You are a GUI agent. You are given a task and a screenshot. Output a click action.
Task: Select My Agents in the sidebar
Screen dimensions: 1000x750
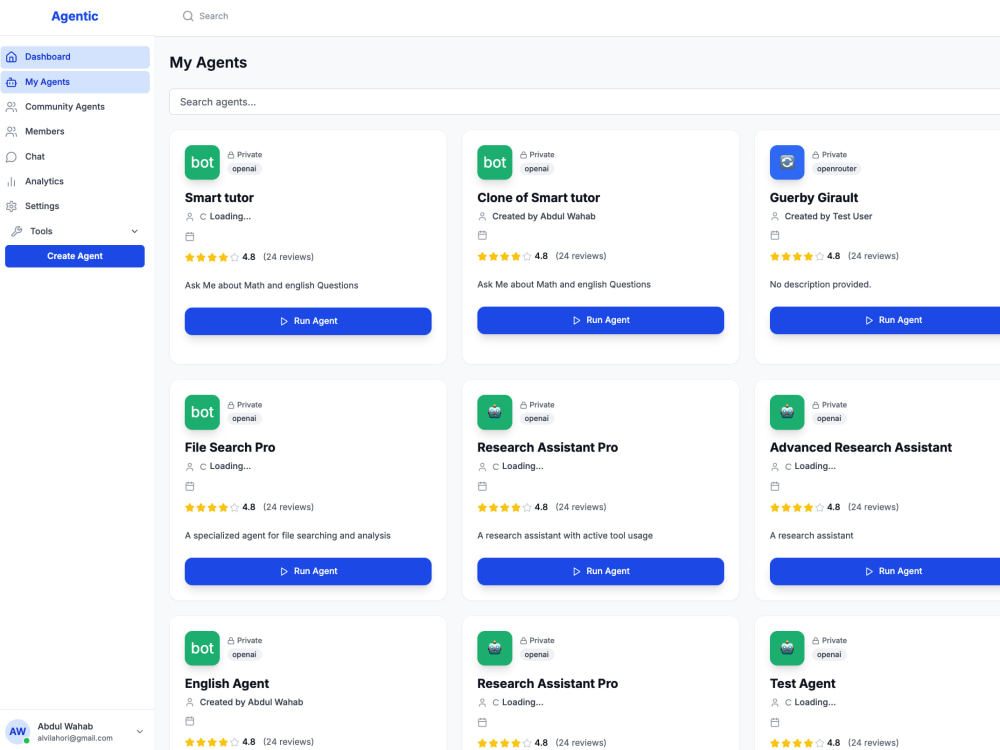[x=75, y=82]
